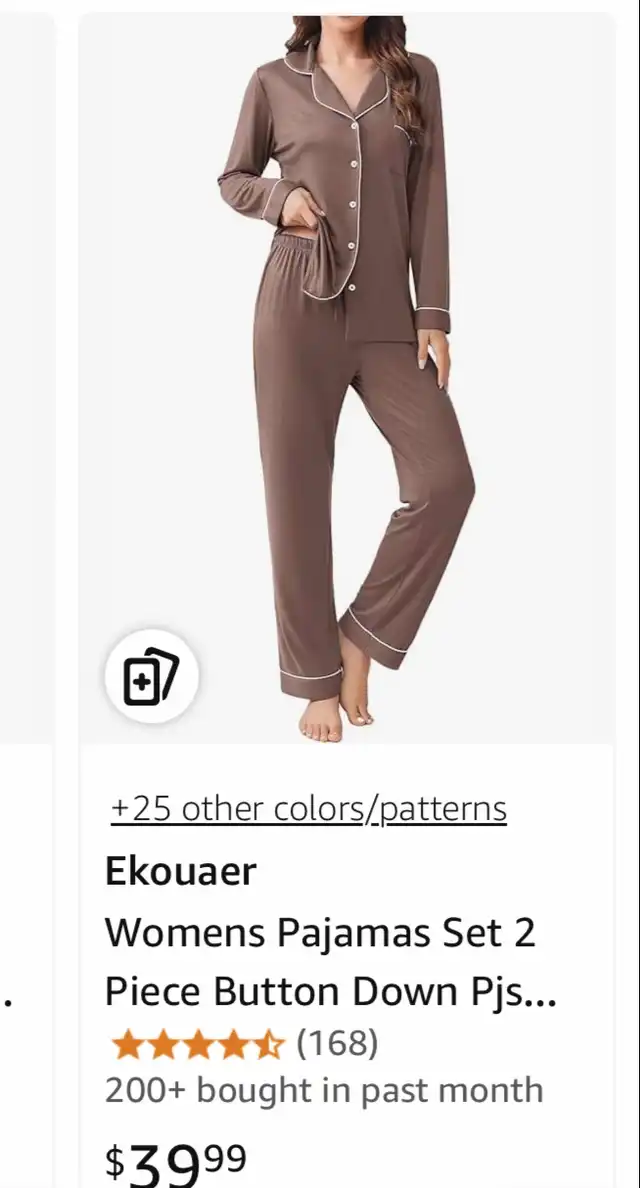Open the Ekouaer brand name
Image resolution: width=640 pixels, height=1188 pixels.
point(180,871)
